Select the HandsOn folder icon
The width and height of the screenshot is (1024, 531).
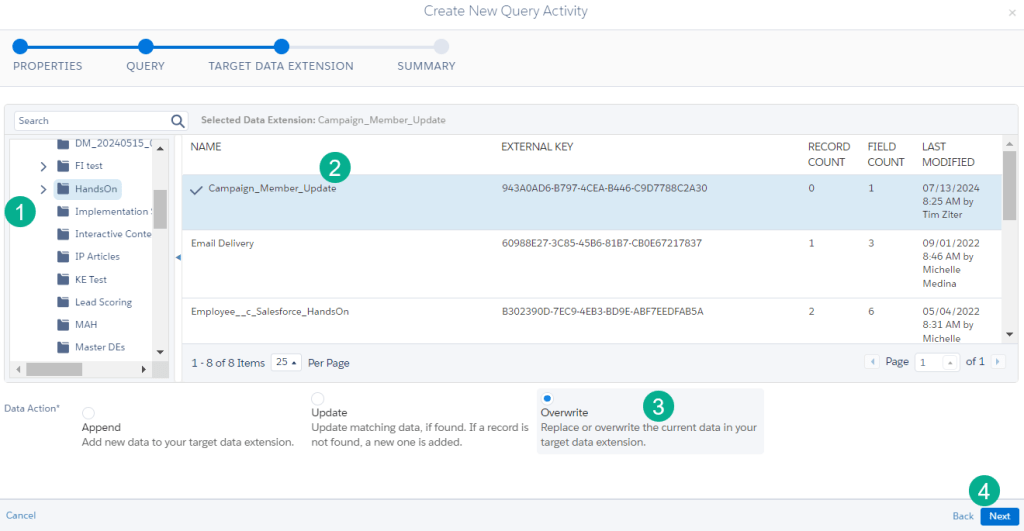click(64, 189)
